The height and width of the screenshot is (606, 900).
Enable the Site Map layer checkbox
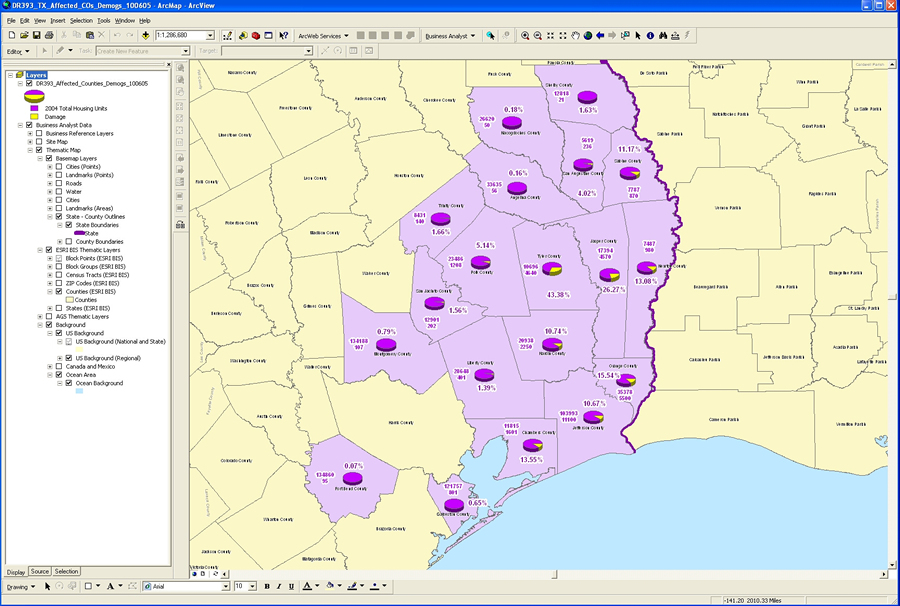click(x=39, y=141)
